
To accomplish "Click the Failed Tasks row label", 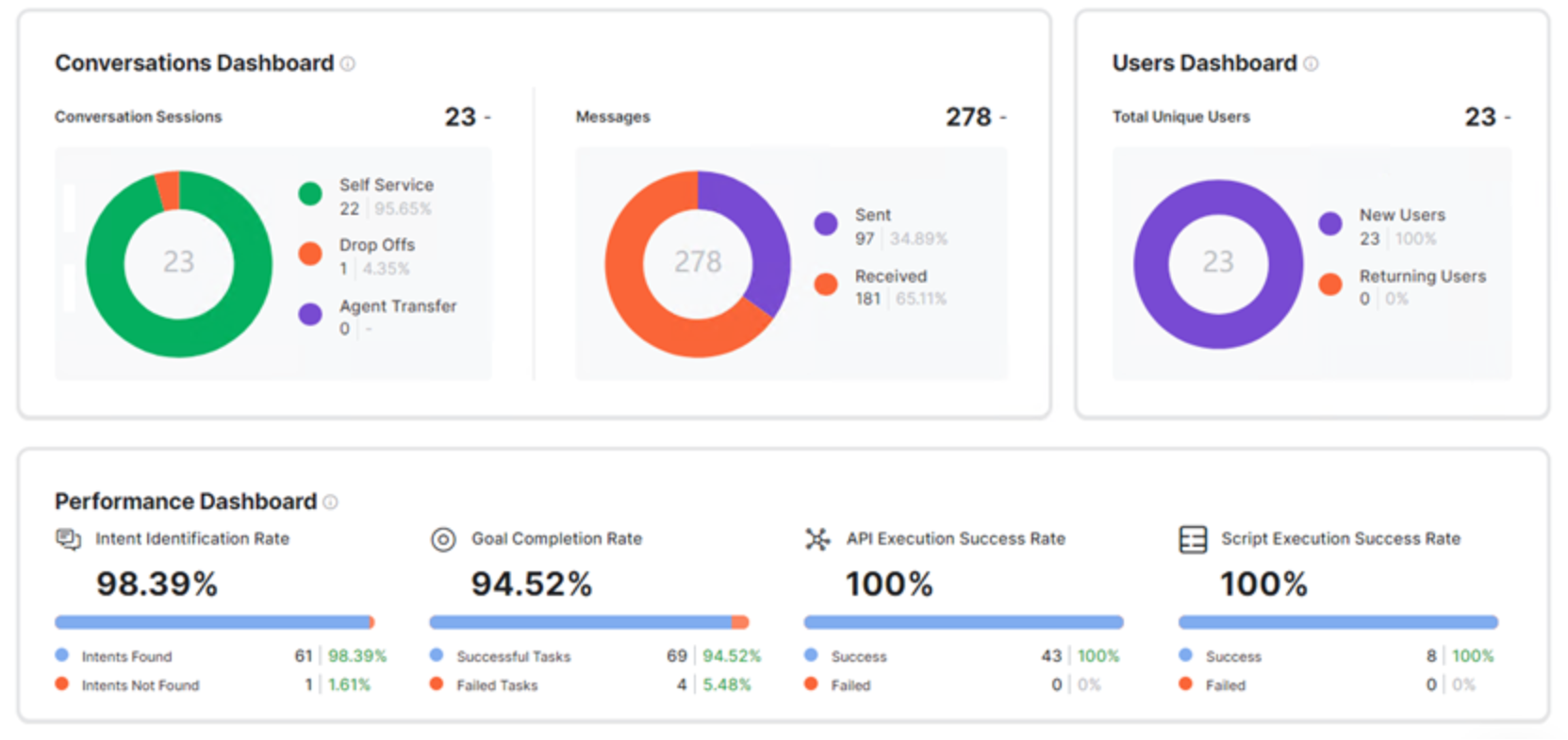I will [497, 685].
